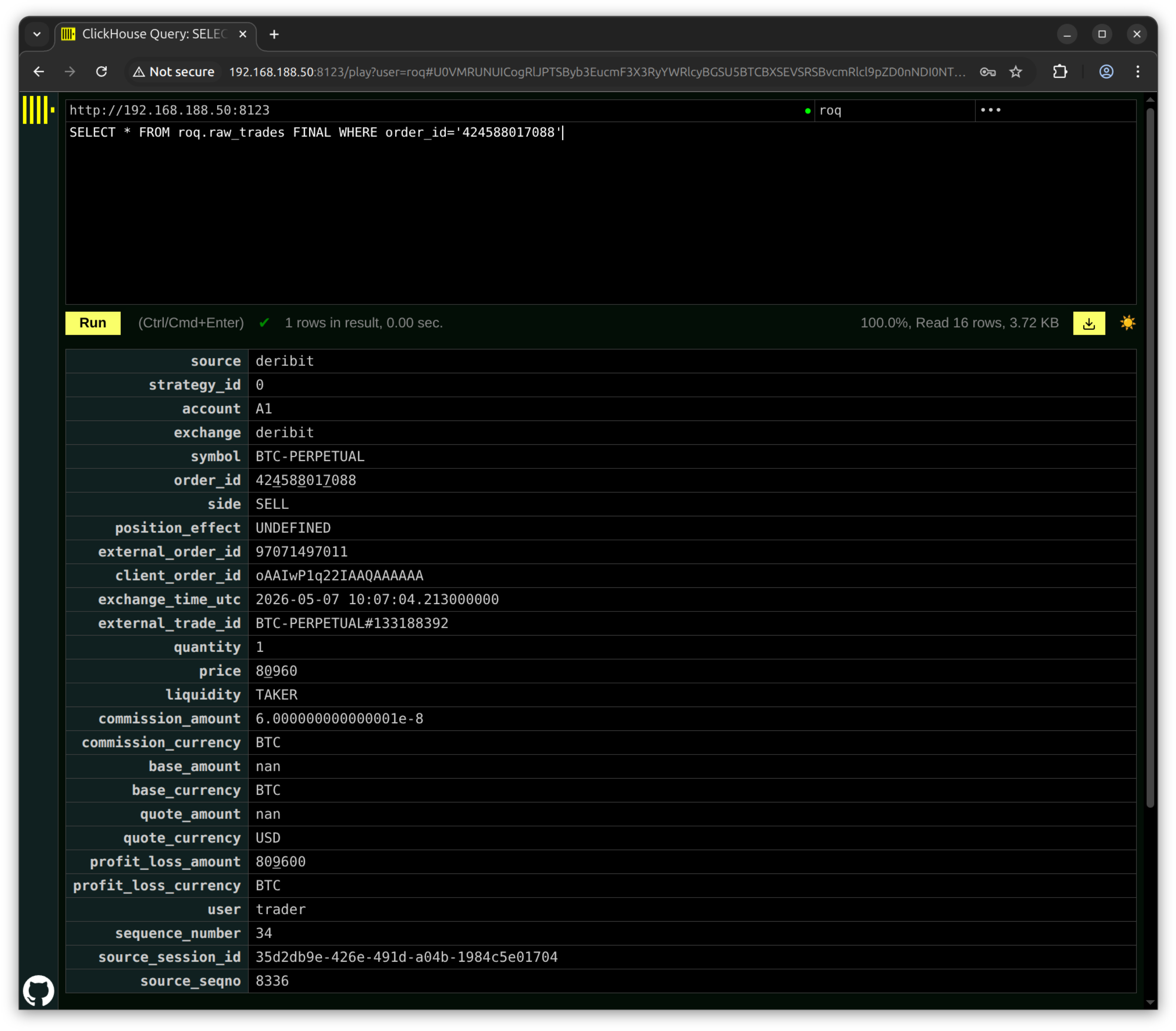Select the source value deribit
The width and height of the screenshot is (1176, 1031).
pos(285,361)
